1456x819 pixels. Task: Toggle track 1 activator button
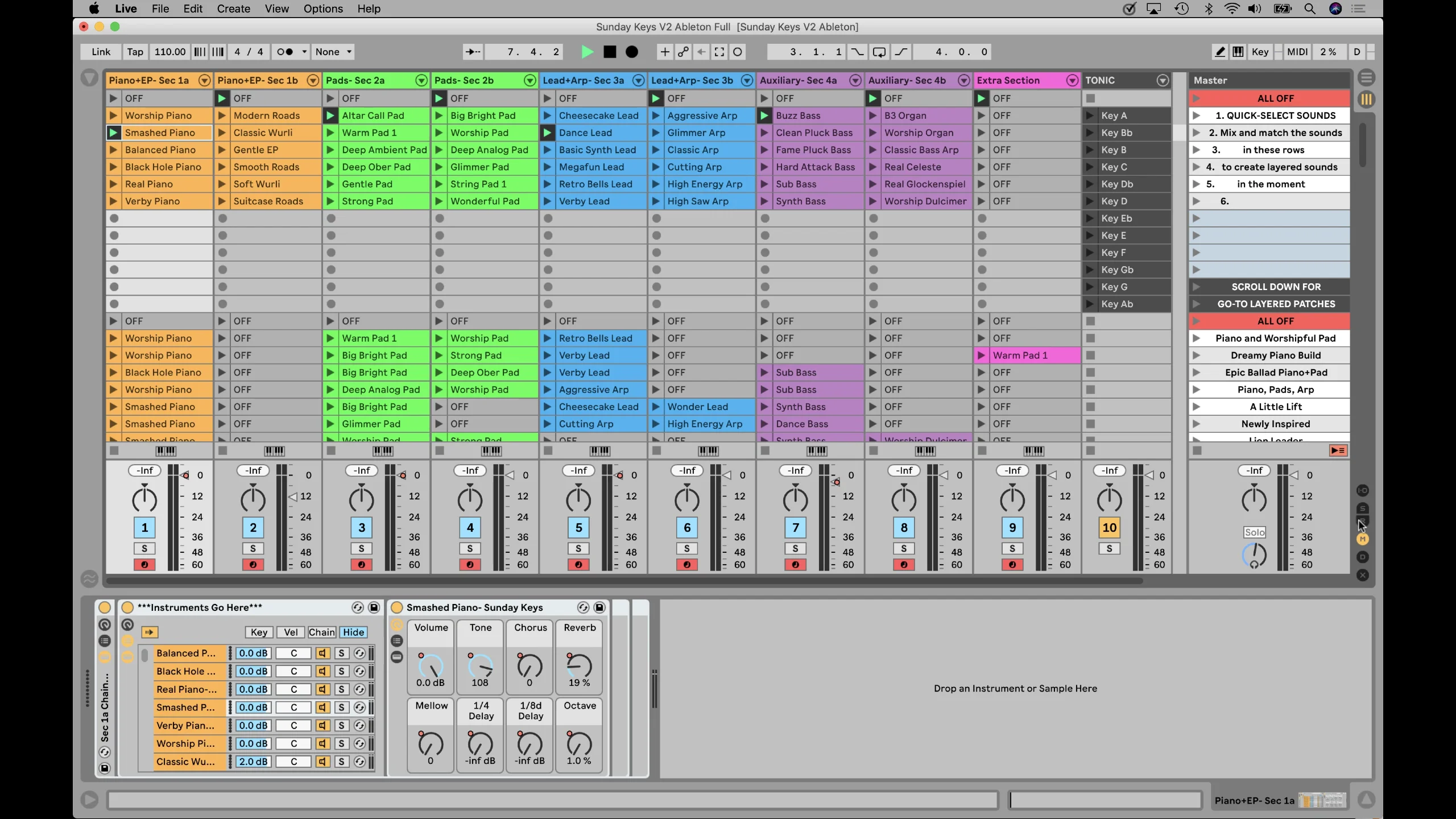(144, 528)
